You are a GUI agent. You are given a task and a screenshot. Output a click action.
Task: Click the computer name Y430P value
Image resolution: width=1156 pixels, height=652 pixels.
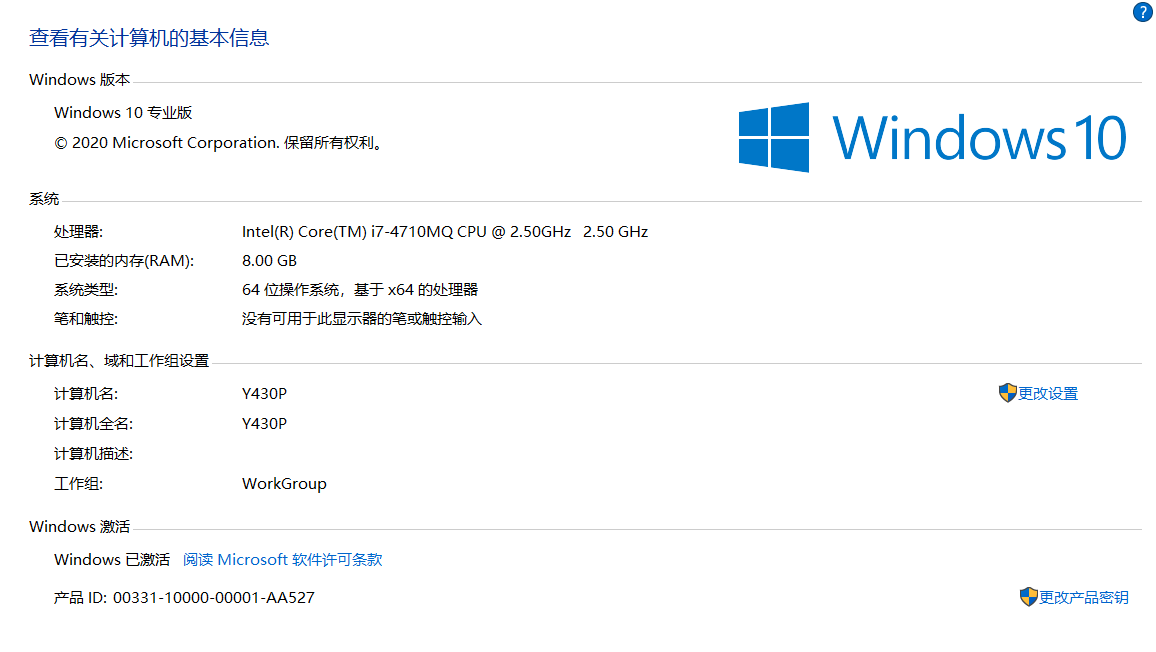pos(264,394)
